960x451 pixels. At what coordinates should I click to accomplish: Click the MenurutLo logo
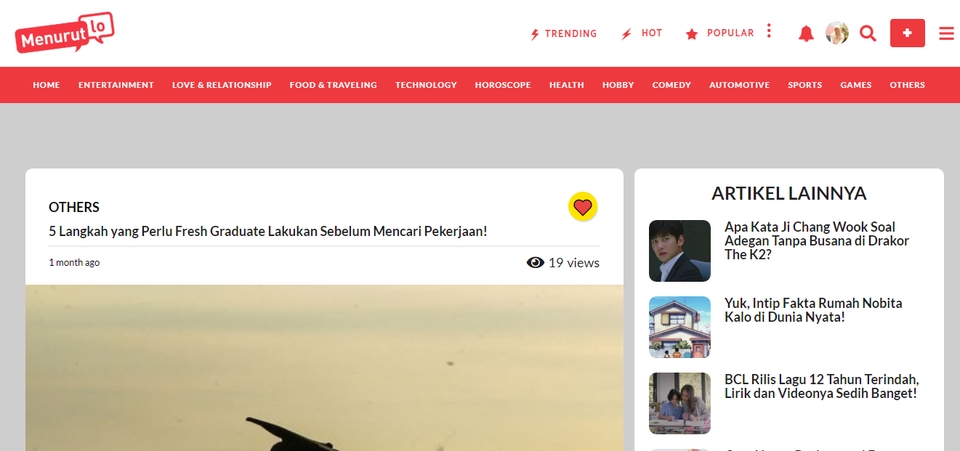click(64, 32)
